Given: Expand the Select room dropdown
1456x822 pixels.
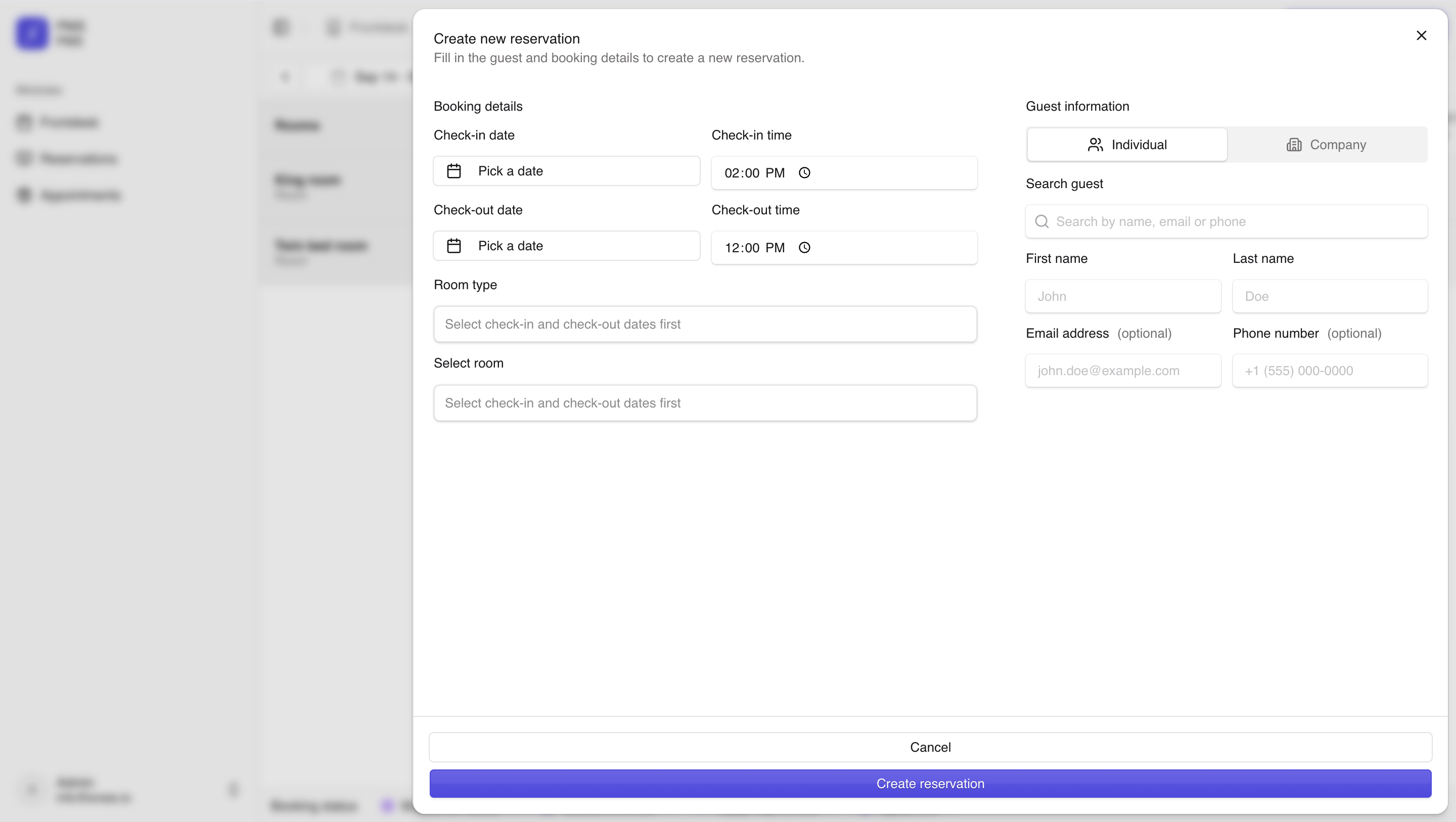Looking at the screenshot, I should [705, 403].
